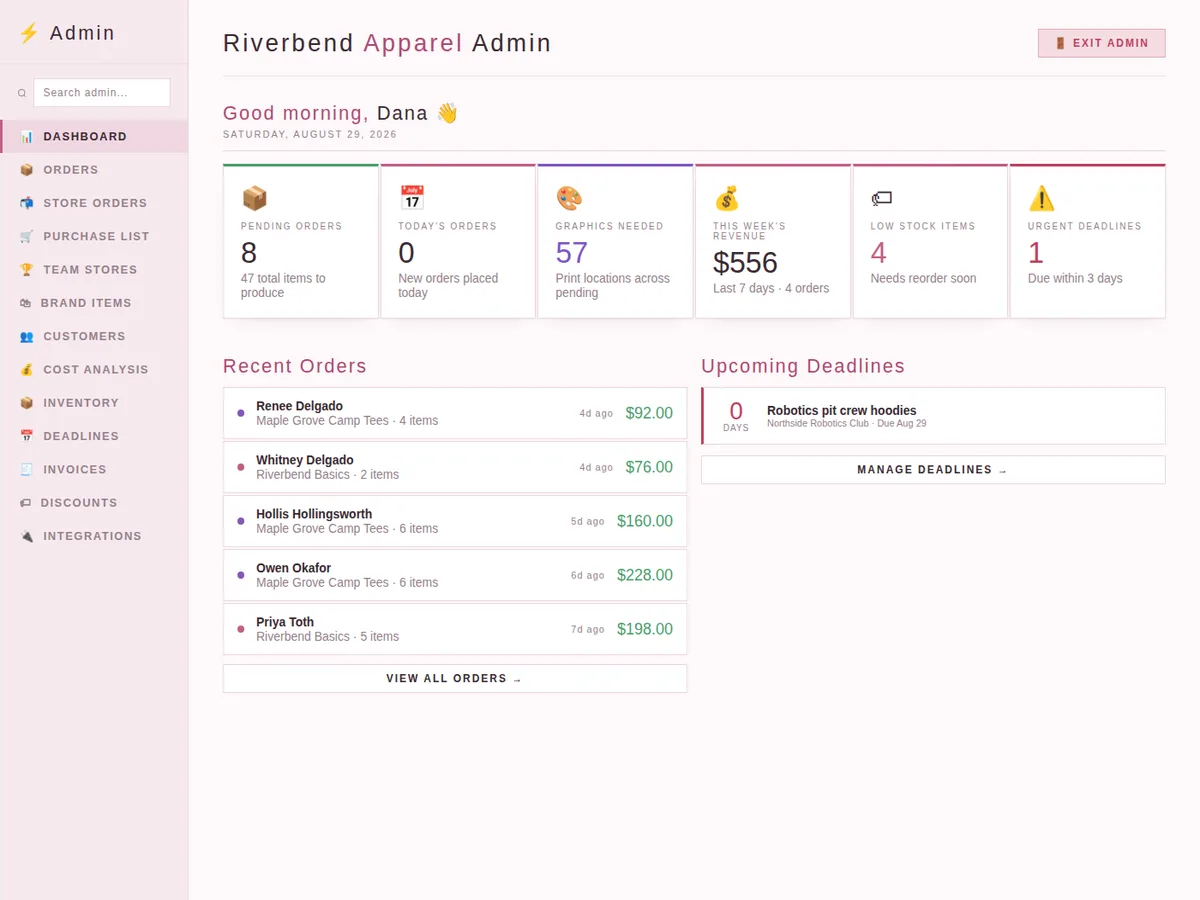
Task: Select Brand Items in sidebar
Action: [x=94, y=303]
